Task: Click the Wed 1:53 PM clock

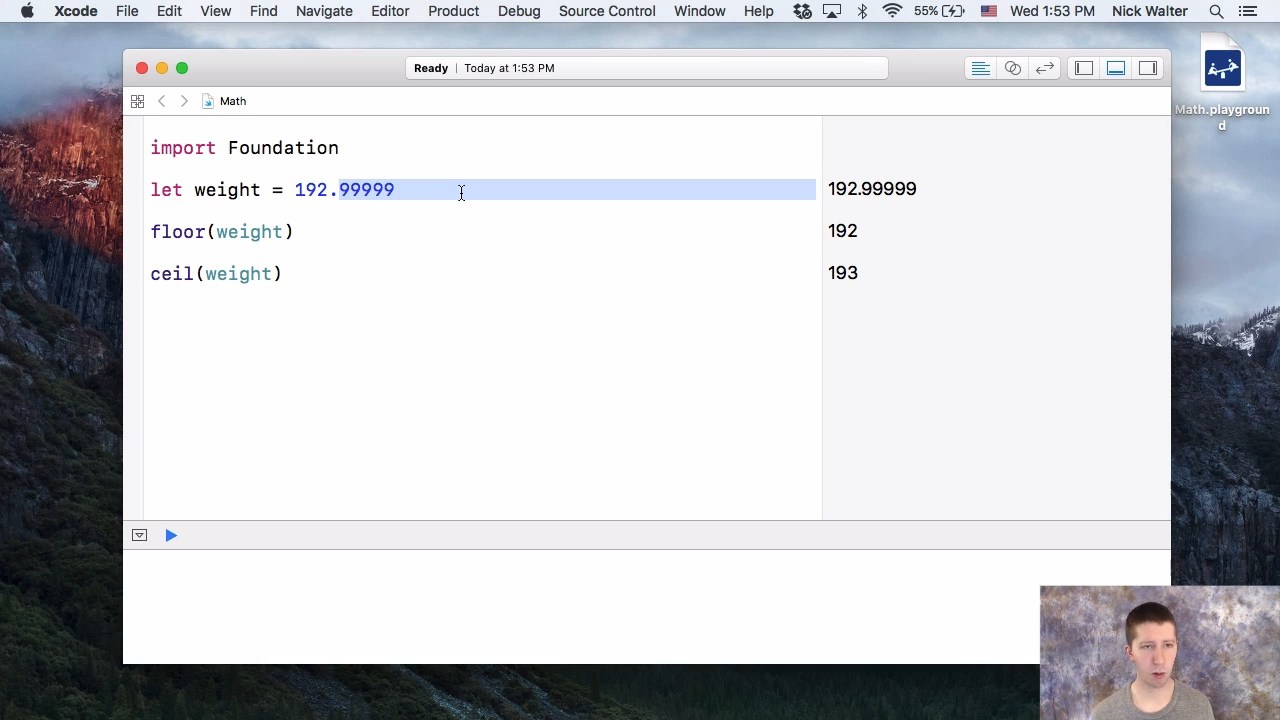Action: 1052,11
